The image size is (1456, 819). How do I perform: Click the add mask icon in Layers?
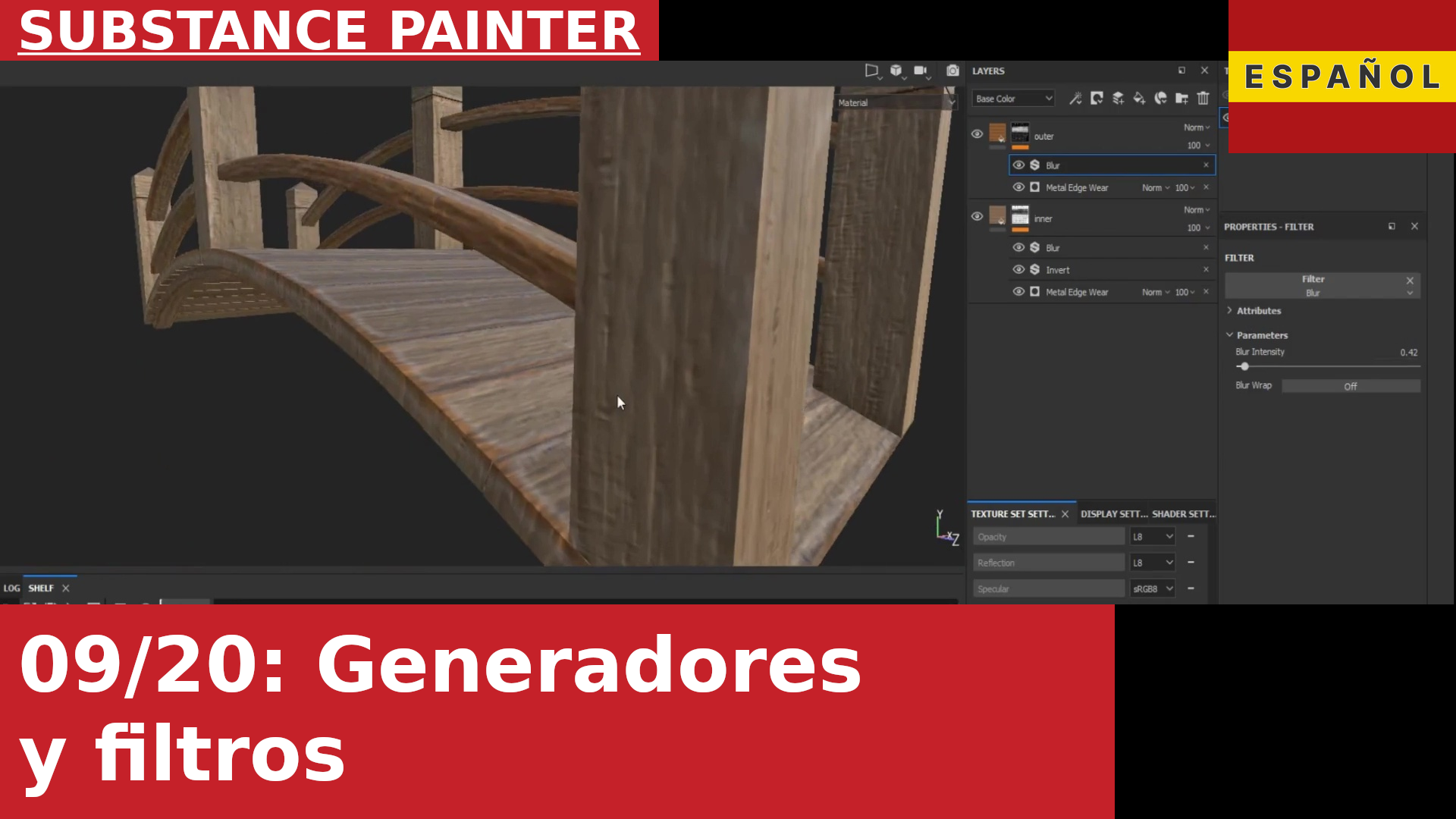pos(1097,98)
